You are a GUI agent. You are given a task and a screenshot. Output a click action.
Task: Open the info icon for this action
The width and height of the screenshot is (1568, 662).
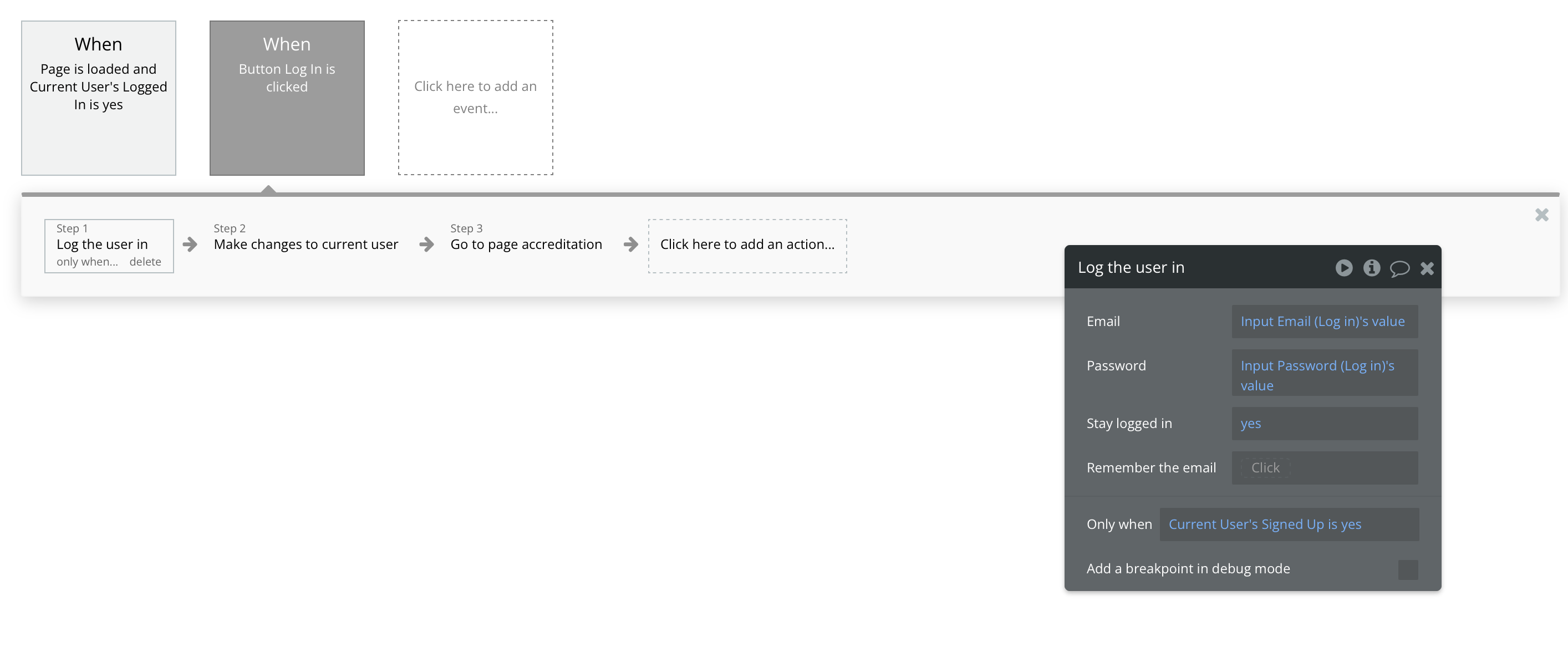pos(1371,268)
